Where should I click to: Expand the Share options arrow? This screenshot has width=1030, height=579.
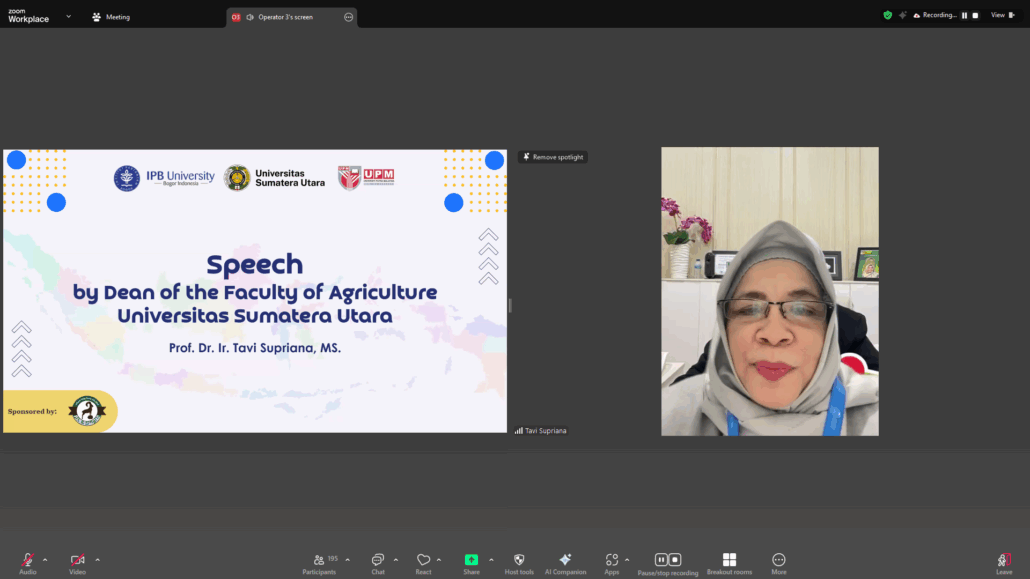[x=491, y=560]
